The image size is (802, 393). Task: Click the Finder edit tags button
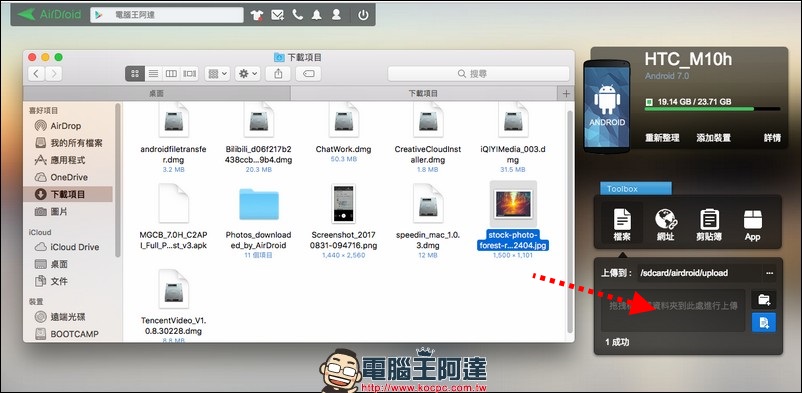click(x=308, y=74)
